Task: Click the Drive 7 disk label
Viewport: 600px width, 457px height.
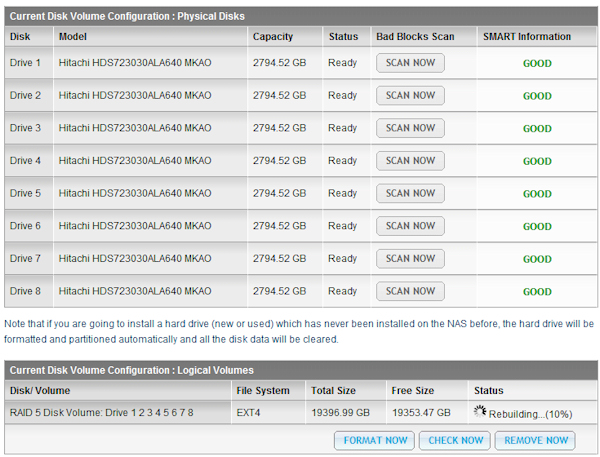Action: (x=25, y=259)
